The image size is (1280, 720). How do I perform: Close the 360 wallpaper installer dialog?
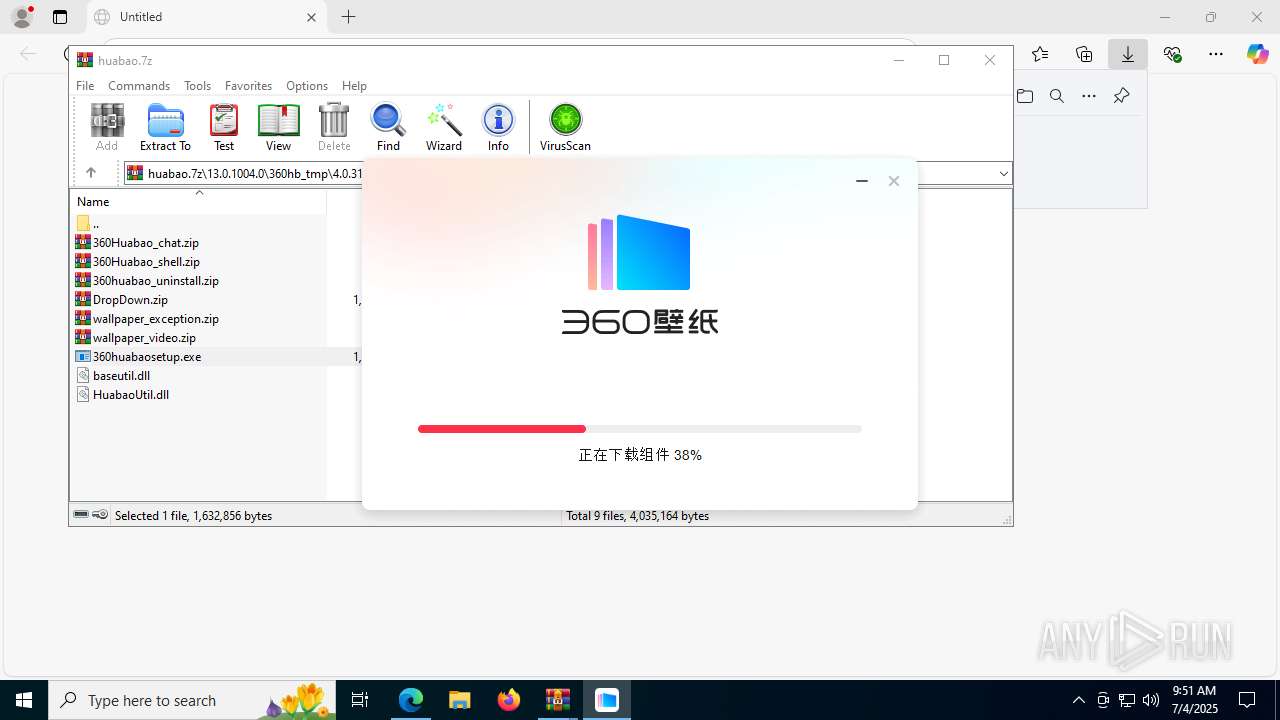894,181
